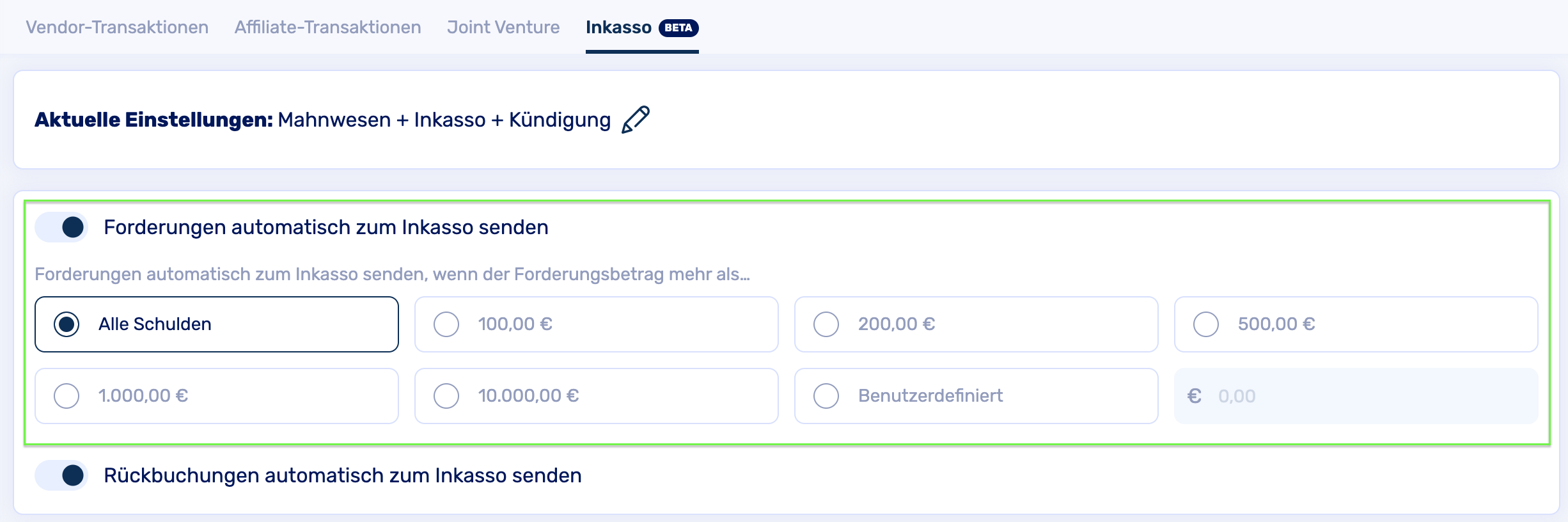
Task: Choose the 100,00 € threshold option
Action: [x=446, y=324]
